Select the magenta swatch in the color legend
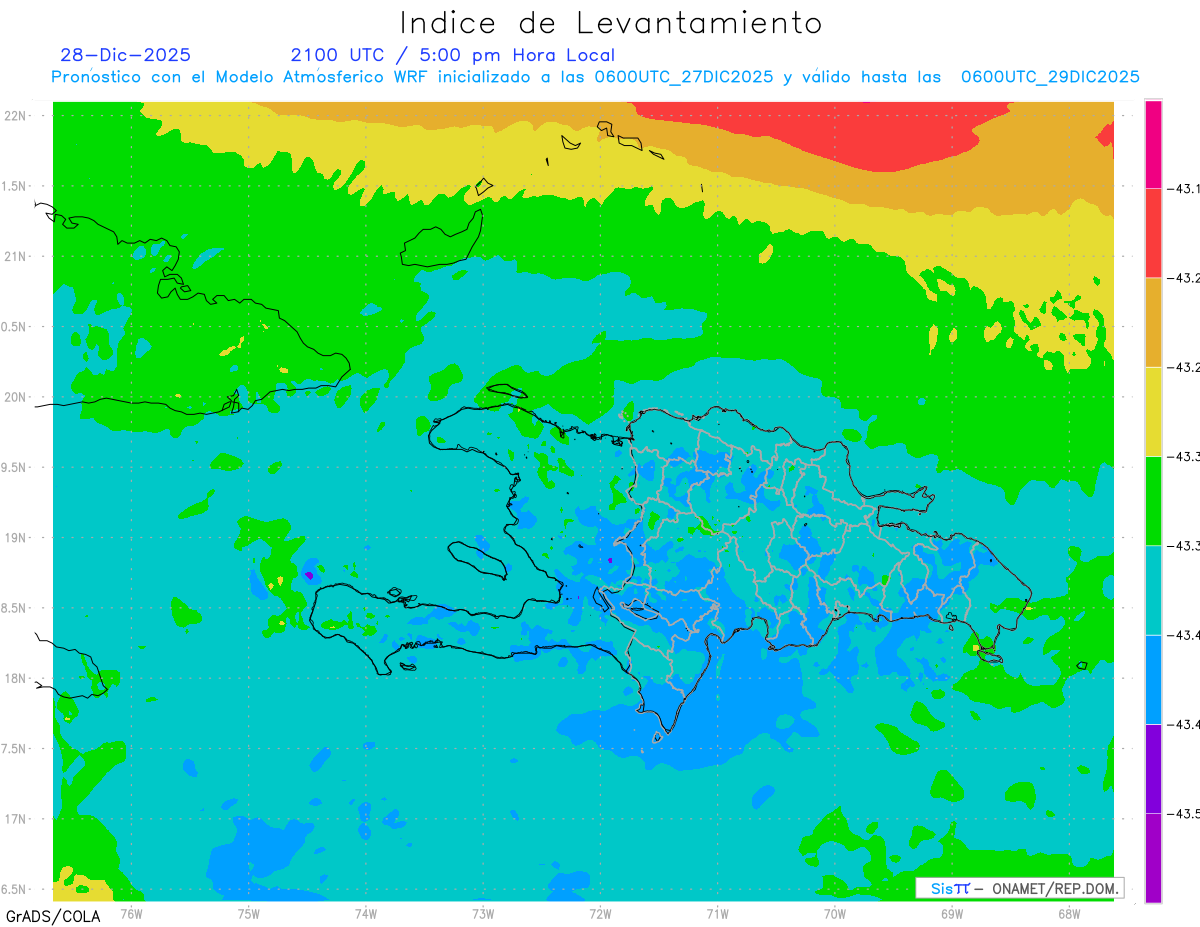 1153,144
